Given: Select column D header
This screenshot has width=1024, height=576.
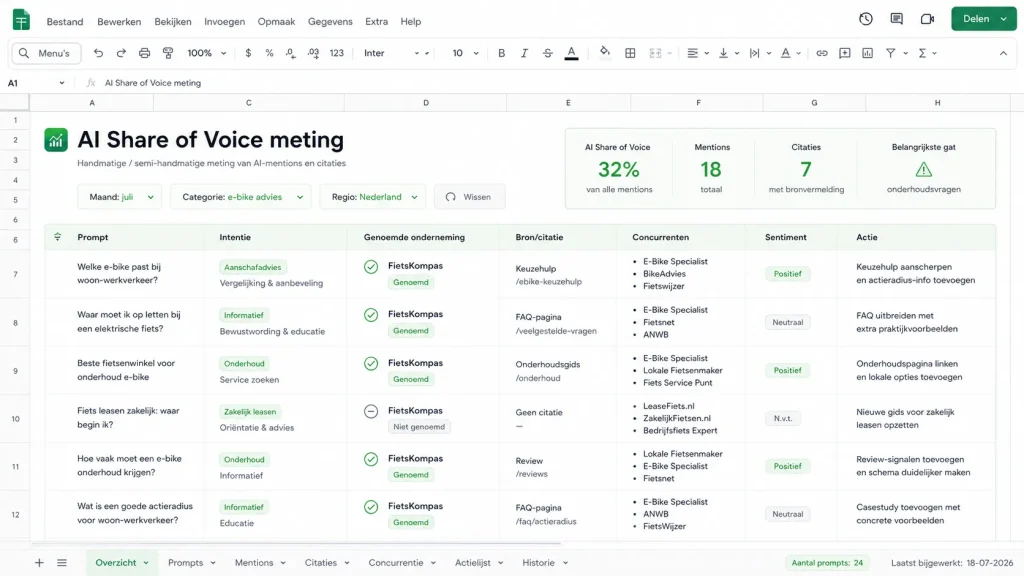Looking at the screenshot, I should [x=426, y=103].
